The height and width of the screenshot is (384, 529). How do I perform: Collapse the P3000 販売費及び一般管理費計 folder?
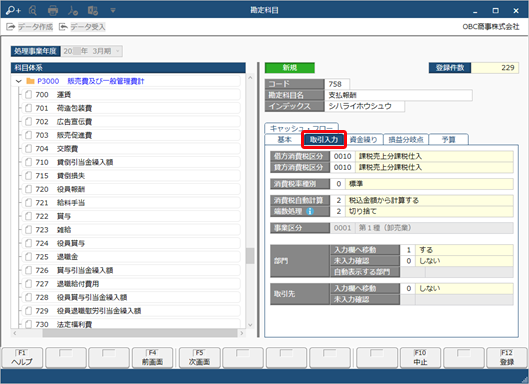coord(19,81)
